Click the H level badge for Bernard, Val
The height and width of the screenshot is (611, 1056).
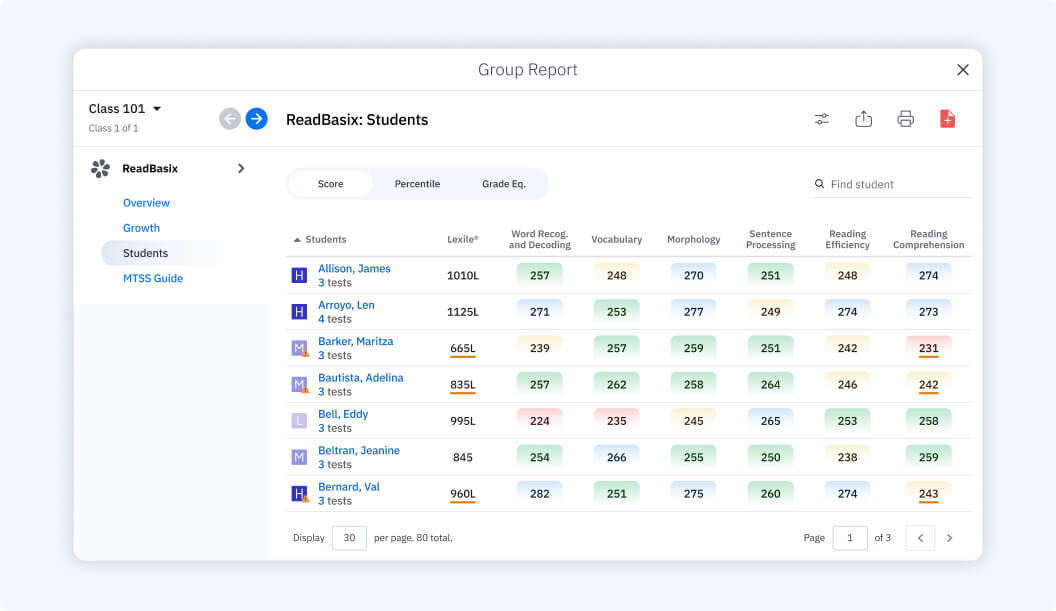pos(299,494)
